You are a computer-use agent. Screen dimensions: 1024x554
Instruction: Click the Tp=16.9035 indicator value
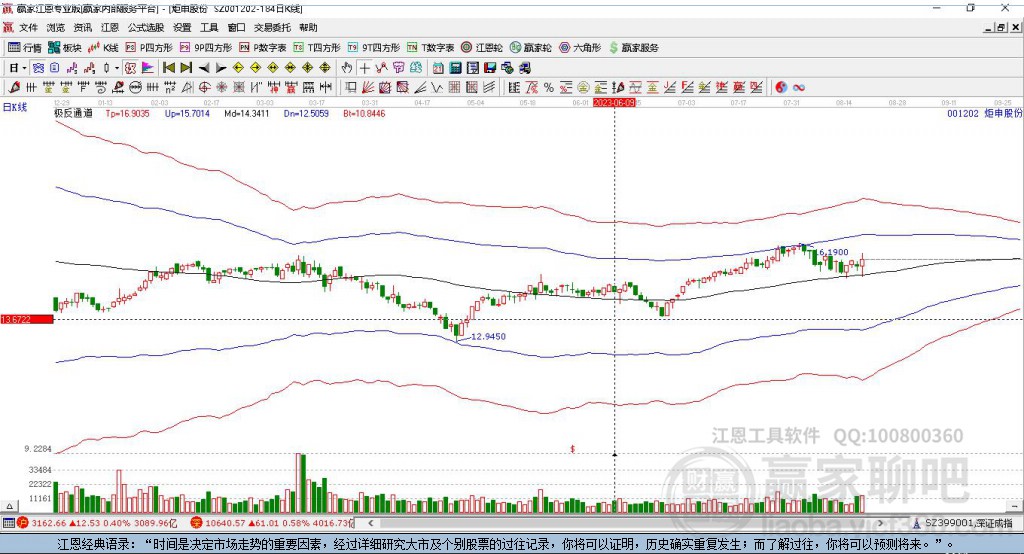pos(127,113)
